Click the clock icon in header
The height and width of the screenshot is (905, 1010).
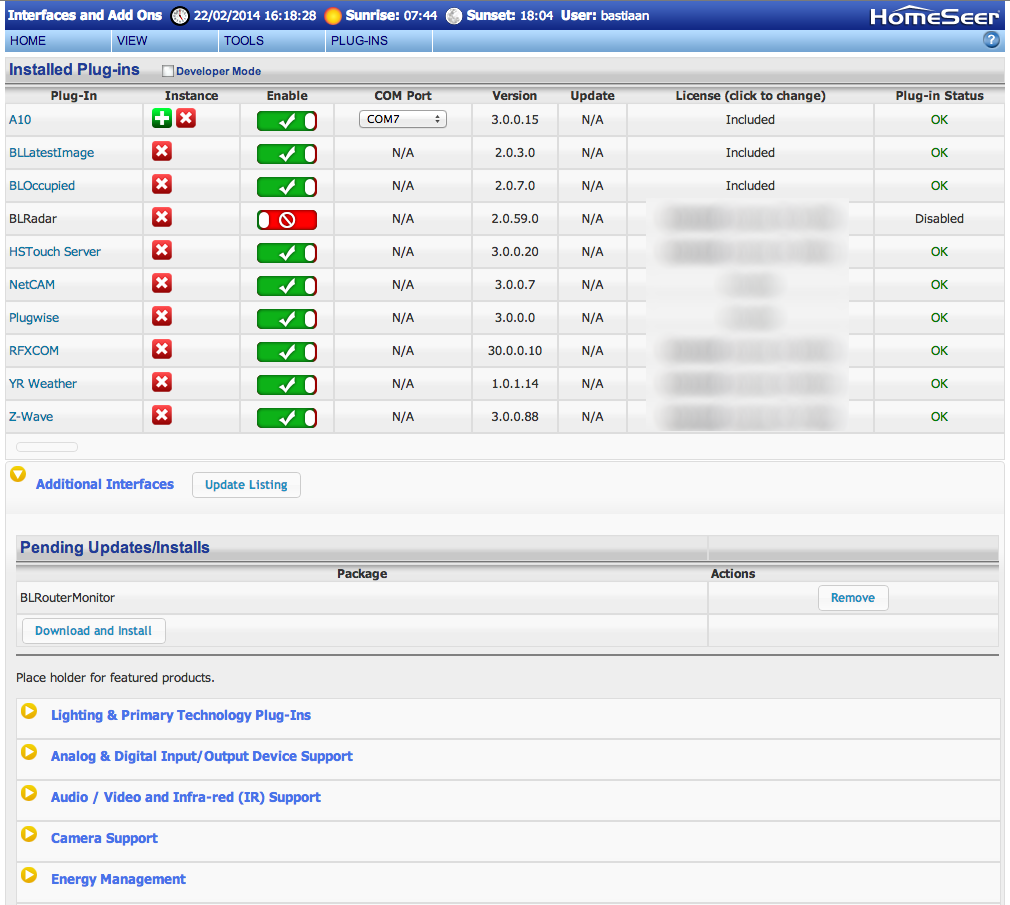(x=180, y=16)
